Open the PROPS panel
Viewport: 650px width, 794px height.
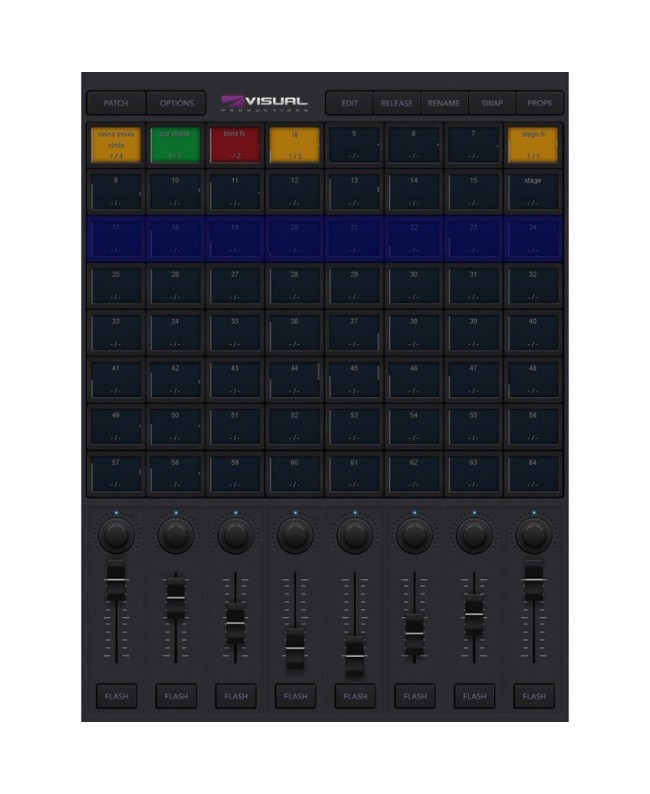click(540, 103)
